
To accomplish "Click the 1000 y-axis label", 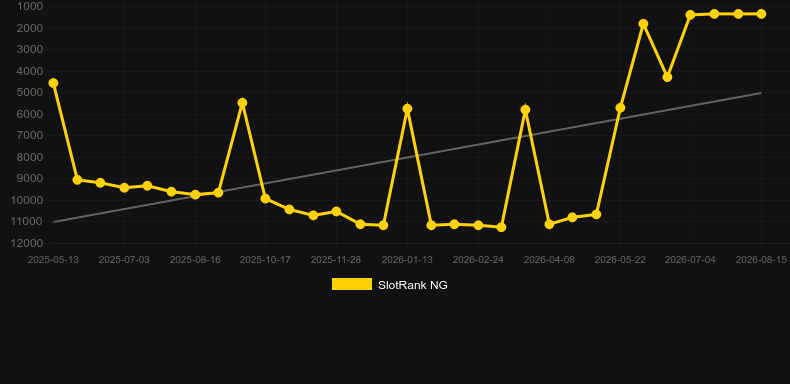I will tap(30, 7).
